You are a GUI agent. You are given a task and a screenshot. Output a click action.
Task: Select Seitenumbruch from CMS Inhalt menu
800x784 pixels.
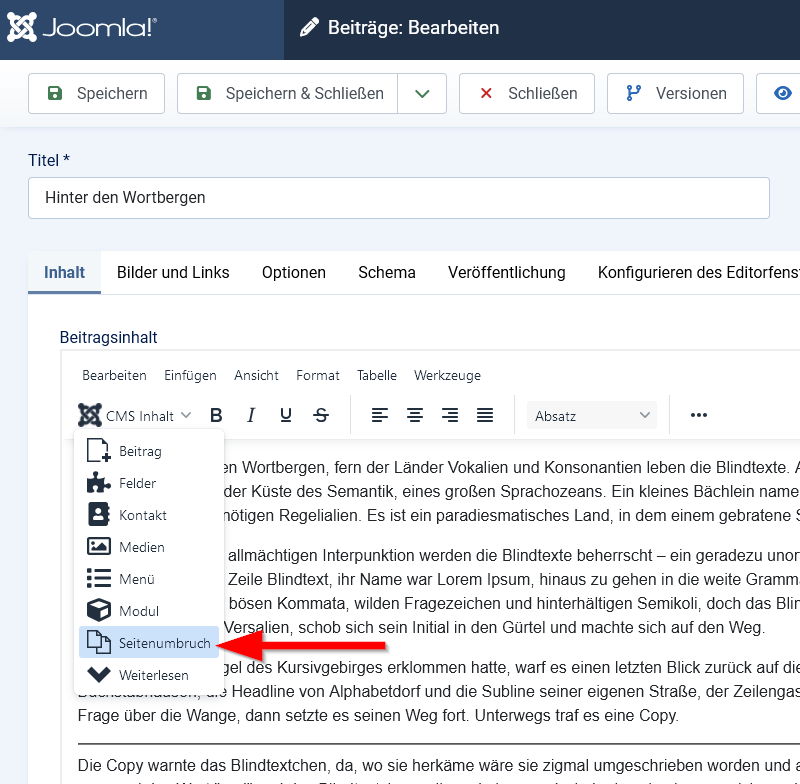(148, 643)
